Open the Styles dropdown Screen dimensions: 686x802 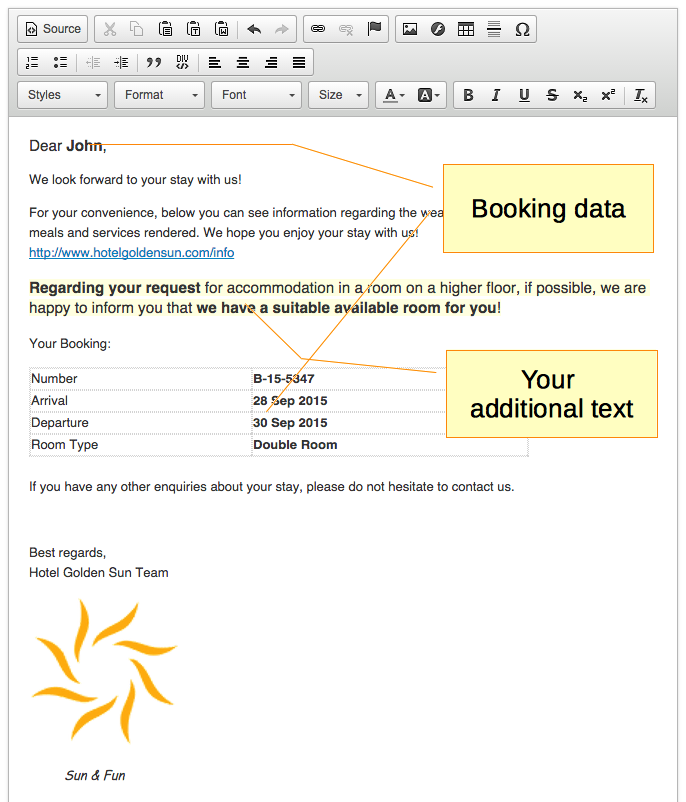62,95
